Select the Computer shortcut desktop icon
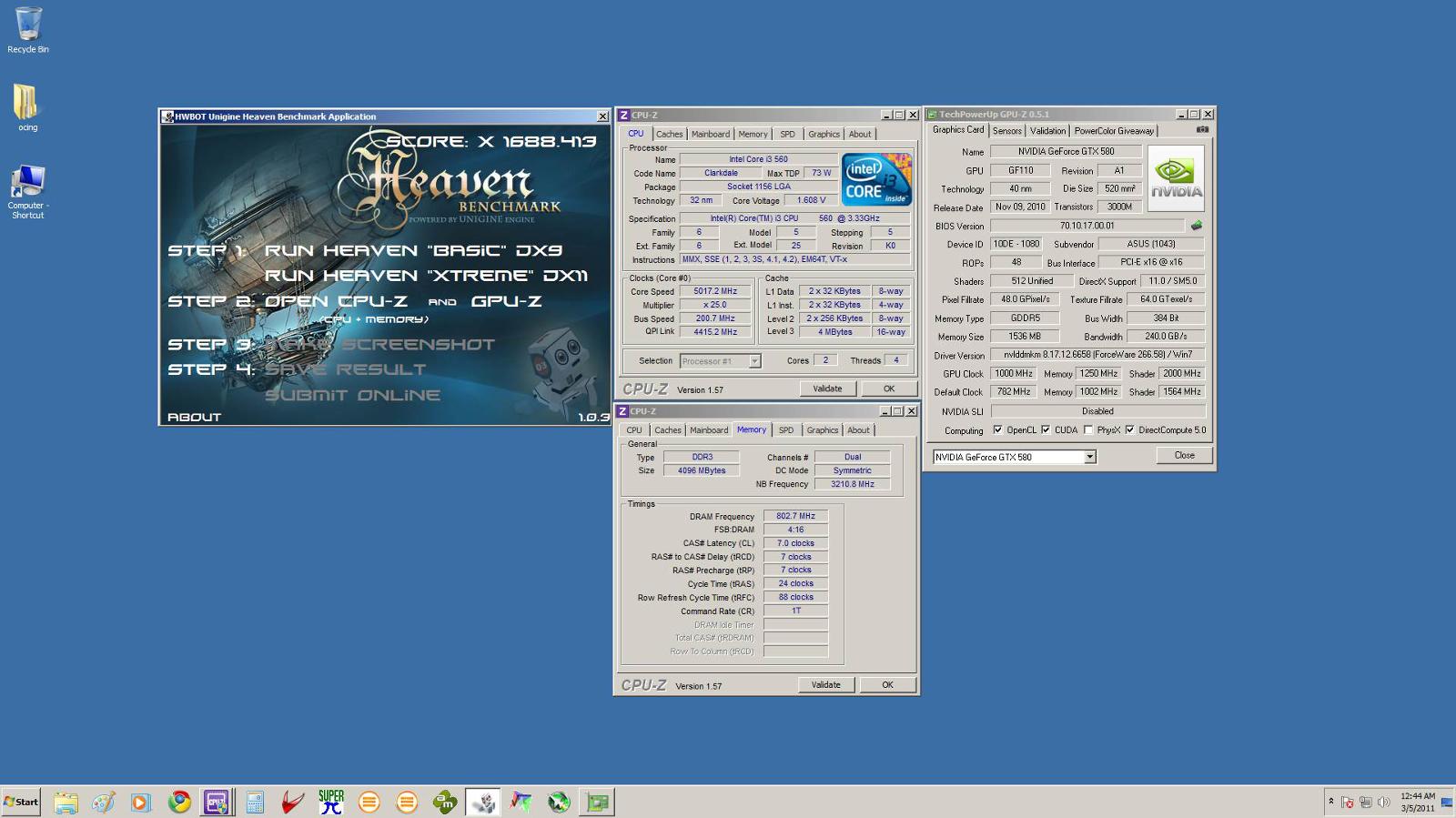 tap(27, 191)
